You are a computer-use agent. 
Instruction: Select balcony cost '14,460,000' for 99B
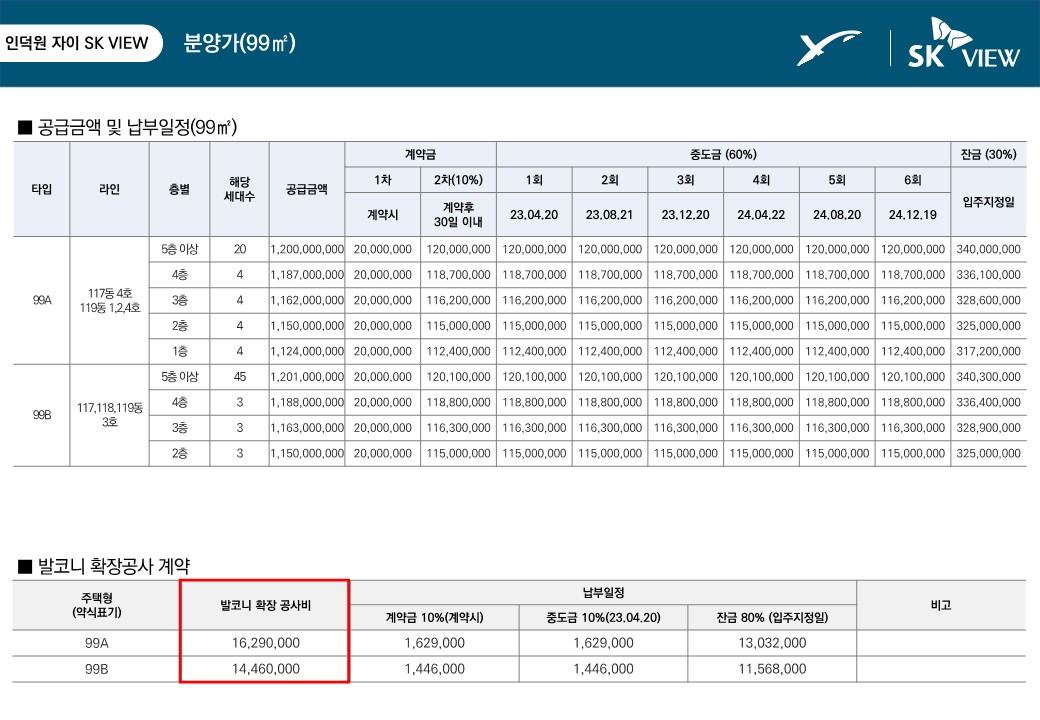pos(265,669)
